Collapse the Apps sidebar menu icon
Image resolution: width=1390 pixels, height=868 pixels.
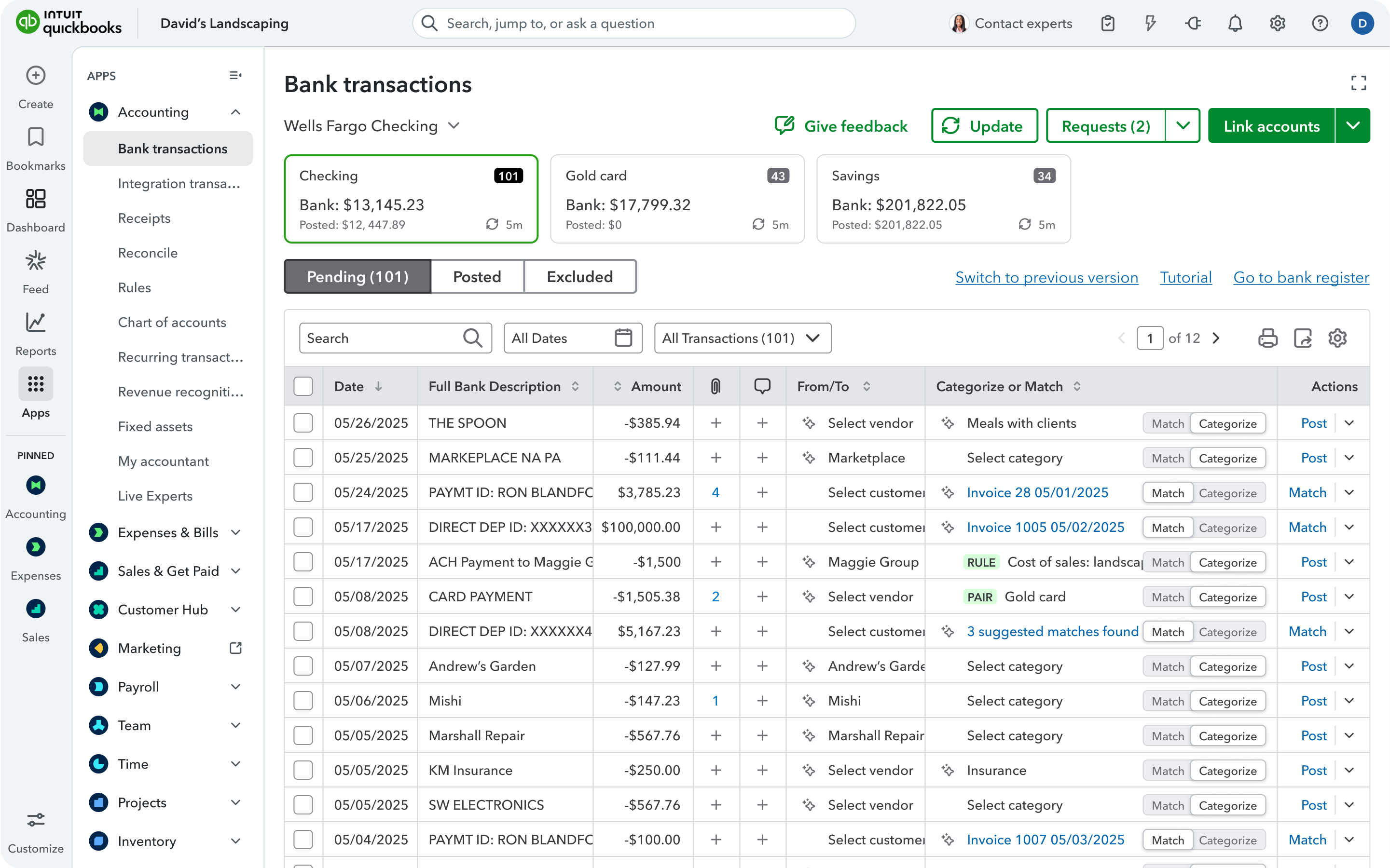tap(235, 75)
